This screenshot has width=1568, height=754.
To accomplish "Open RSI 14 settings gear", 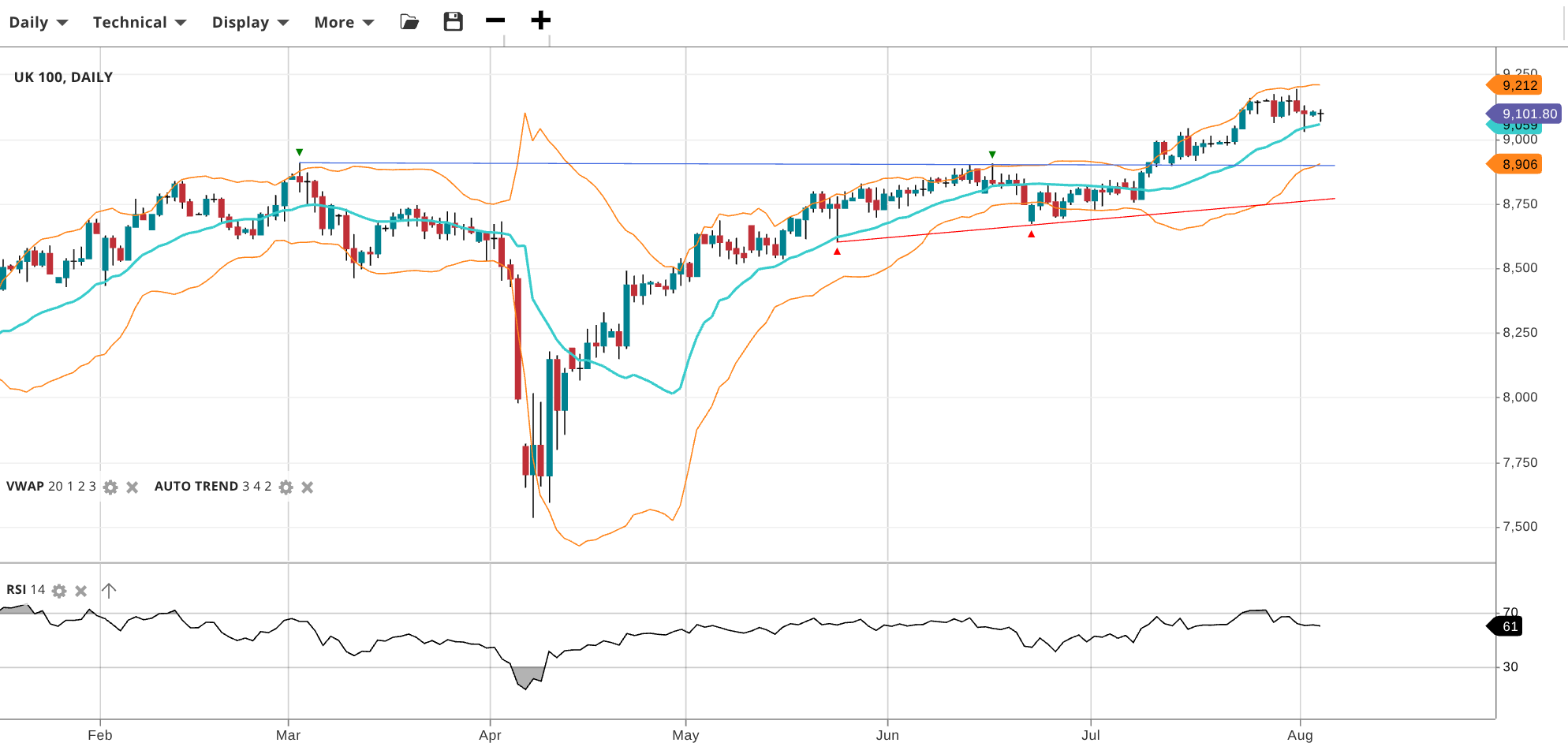I will pyautogui.click(x=59, y=591).
